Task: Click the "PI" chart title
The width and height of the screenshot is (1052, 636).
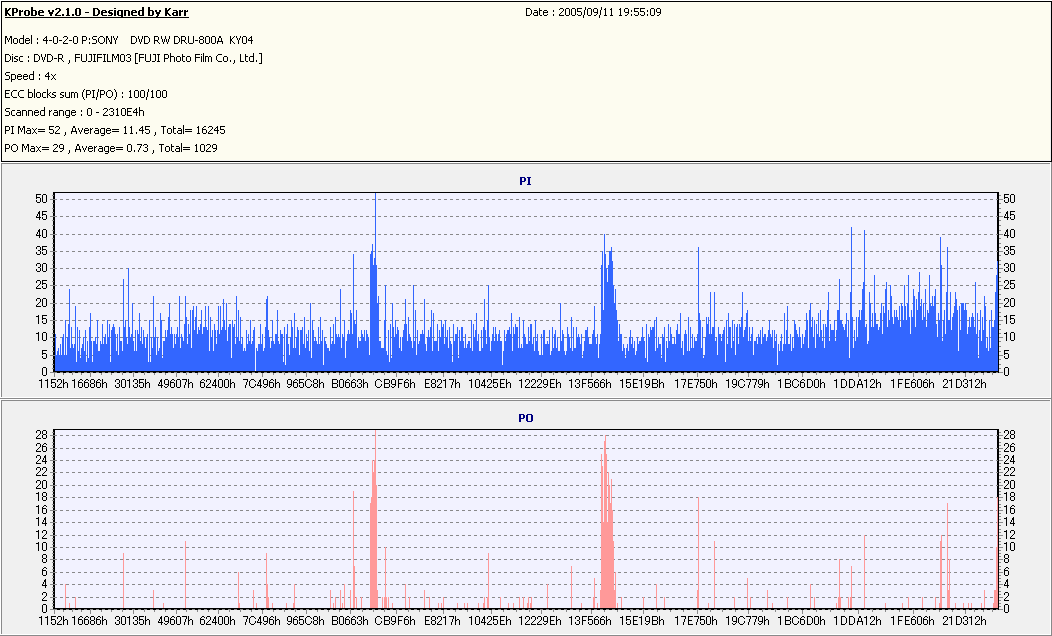Action: (525, 181)
